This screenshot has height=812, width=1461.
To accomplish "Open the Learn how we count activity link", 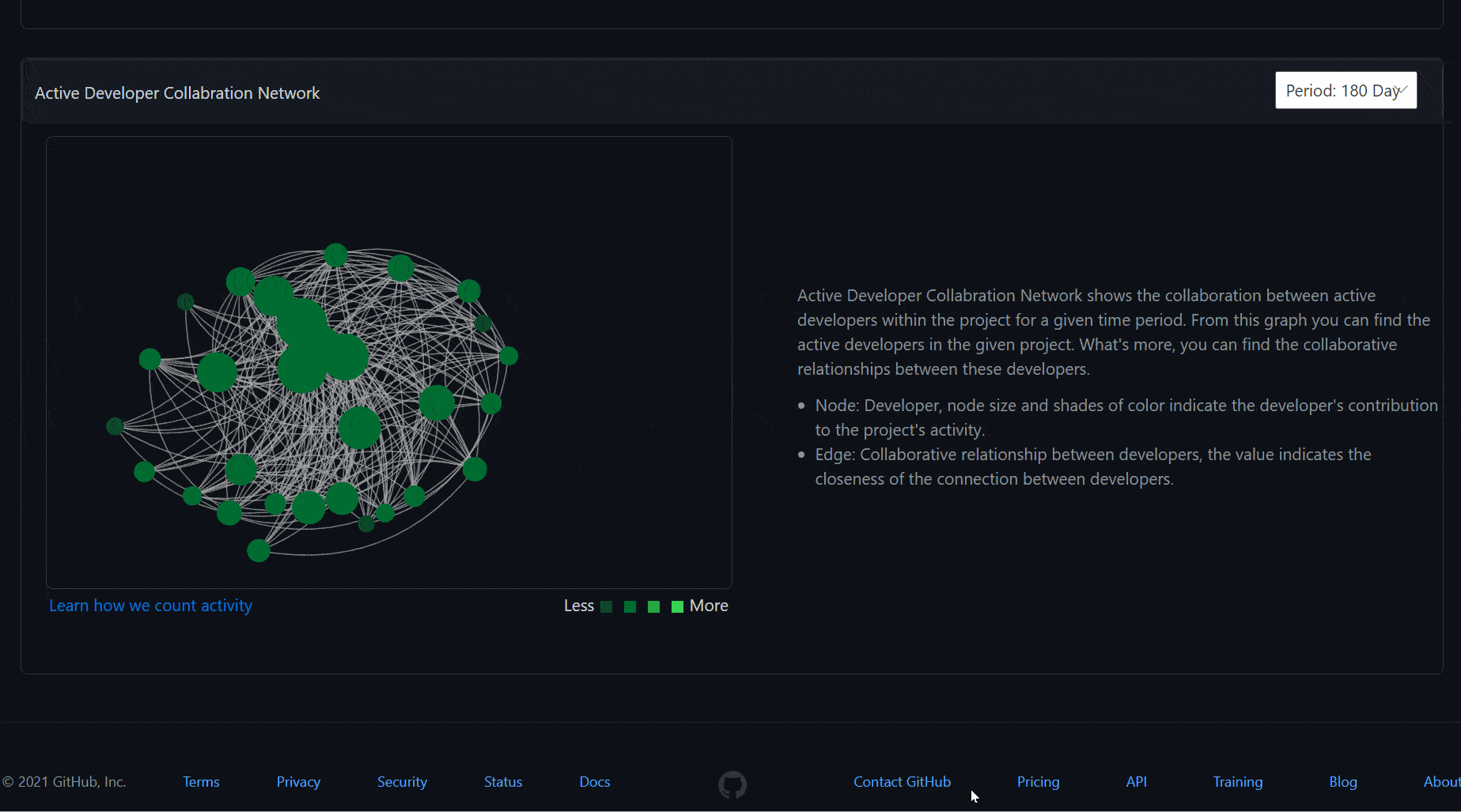I will [x=150, y=605].
